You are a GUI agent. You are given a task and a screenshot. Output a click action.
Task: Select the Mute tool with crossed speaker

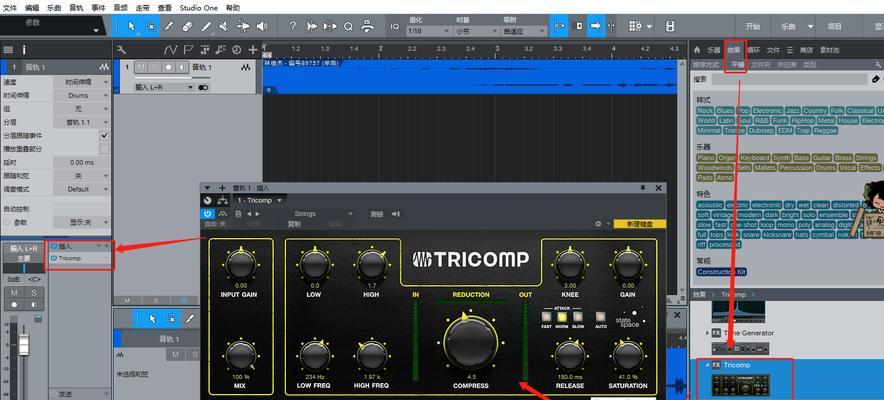coord(224,26)
